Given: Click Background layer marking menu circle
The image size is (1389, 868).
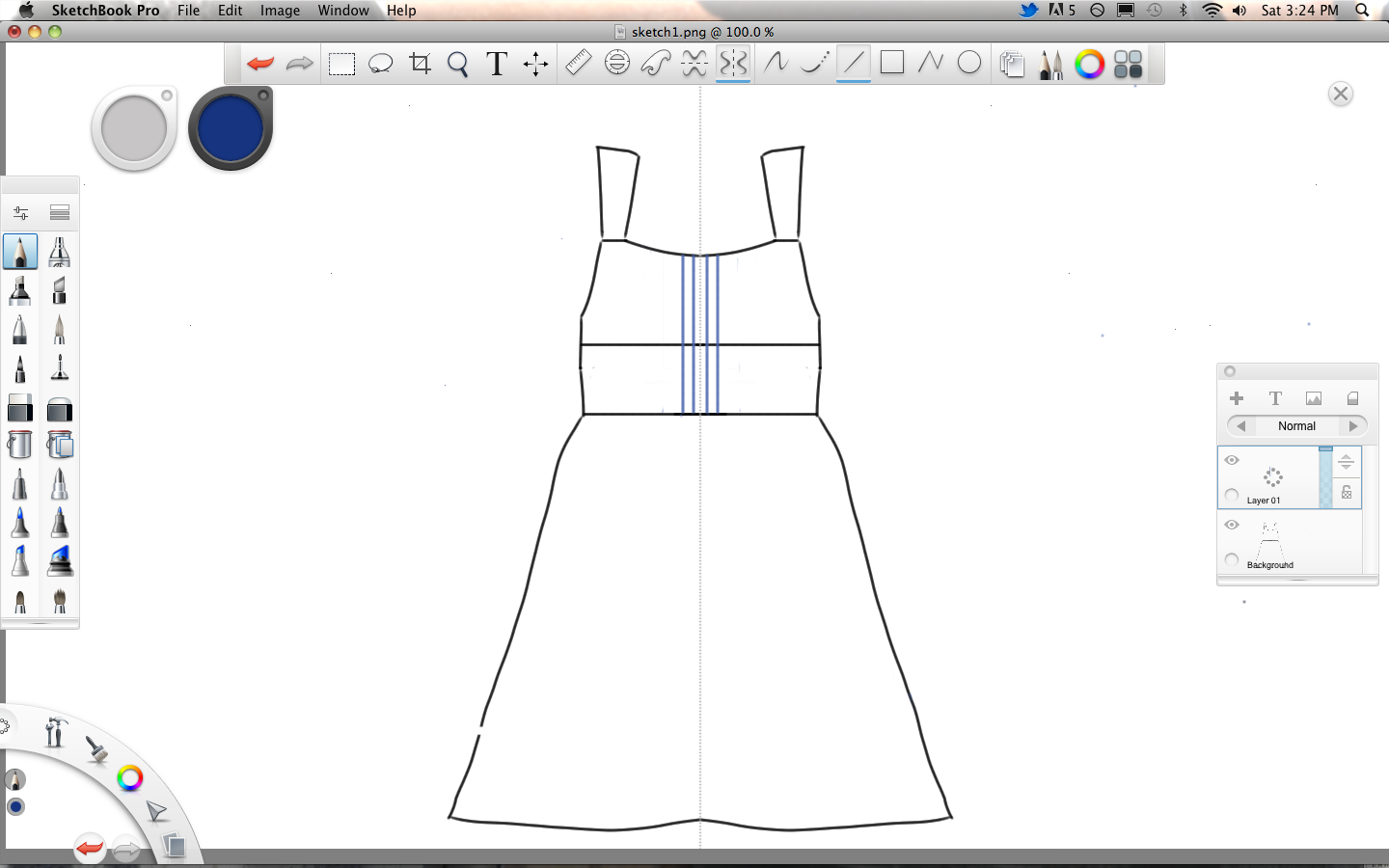Looking at the screenshot, I should (1232, 559).
